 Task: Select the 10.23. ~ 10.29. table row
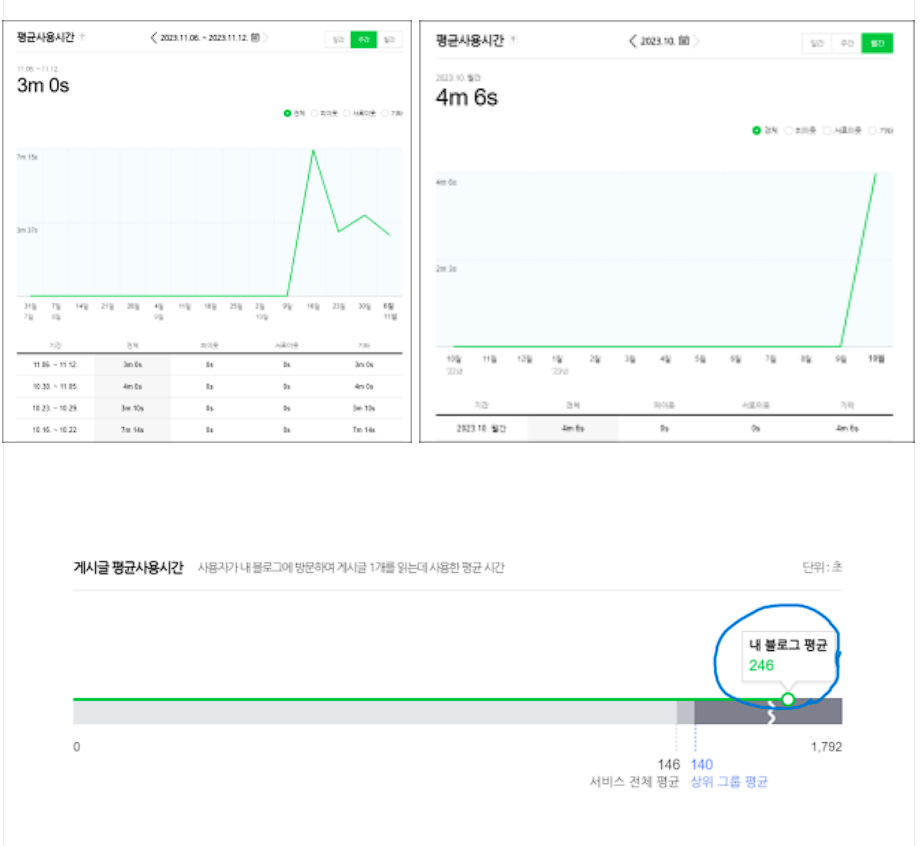coord(209,408)
